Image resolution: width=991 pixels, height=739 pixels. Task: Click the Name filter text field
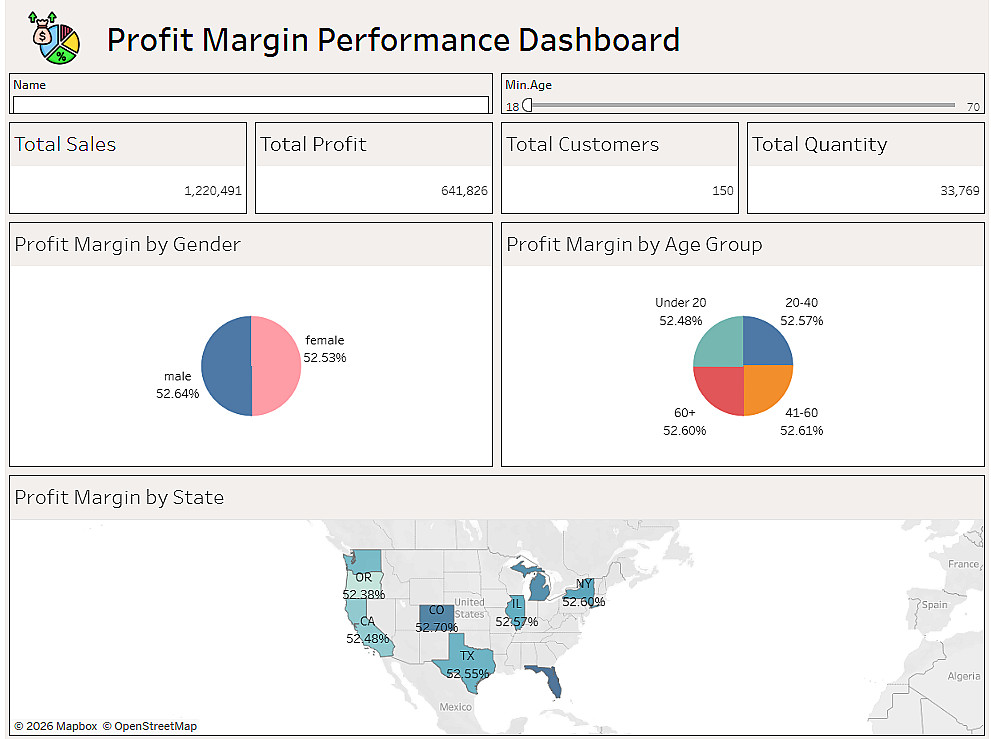(250, 105)
